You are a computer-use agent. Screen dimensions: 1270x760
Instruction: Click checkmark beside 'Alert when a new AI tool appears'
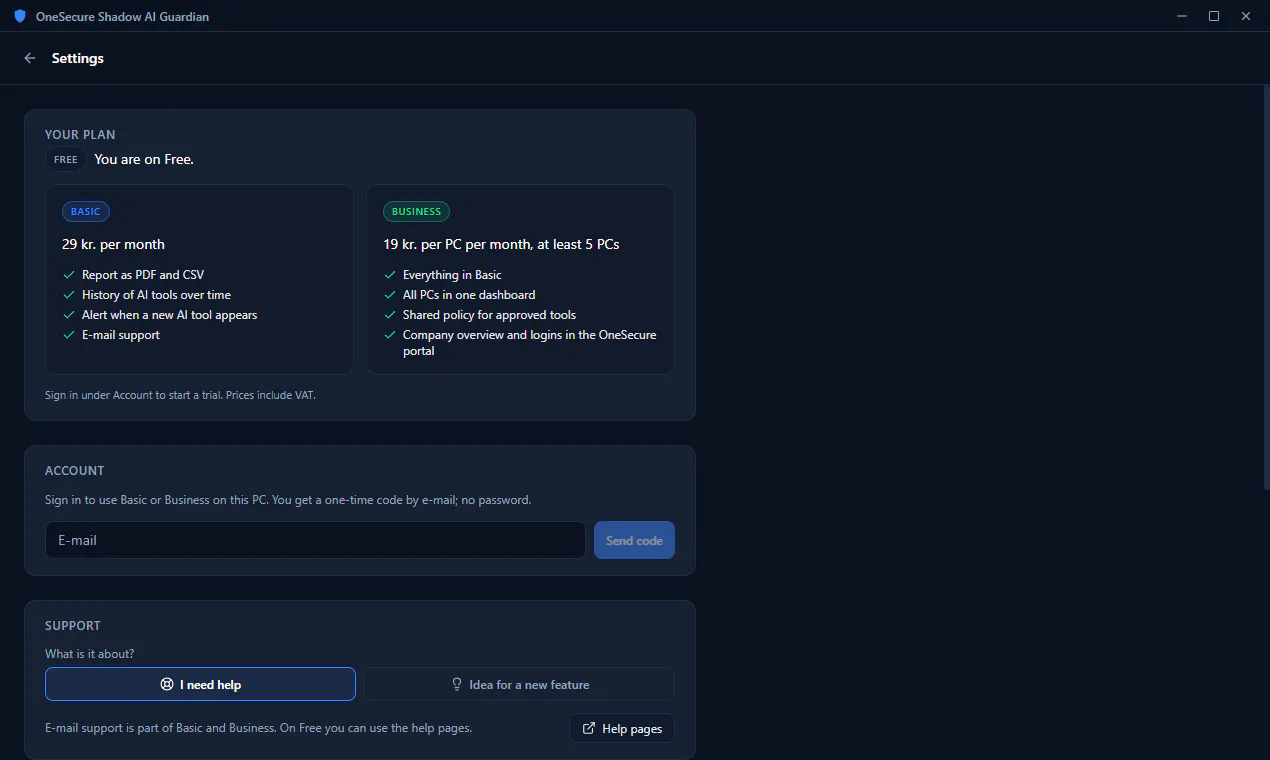(x=69, y=315)
